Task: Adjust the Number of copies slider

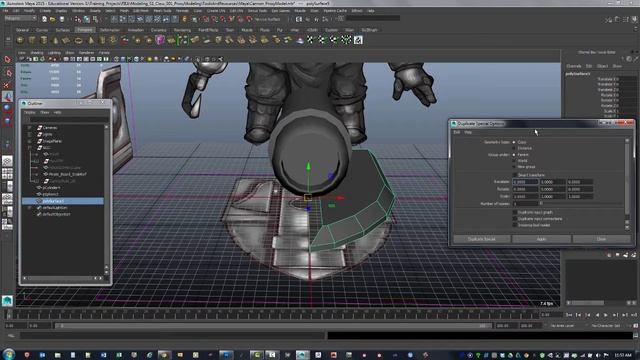Action: click(x=542, y=203)
